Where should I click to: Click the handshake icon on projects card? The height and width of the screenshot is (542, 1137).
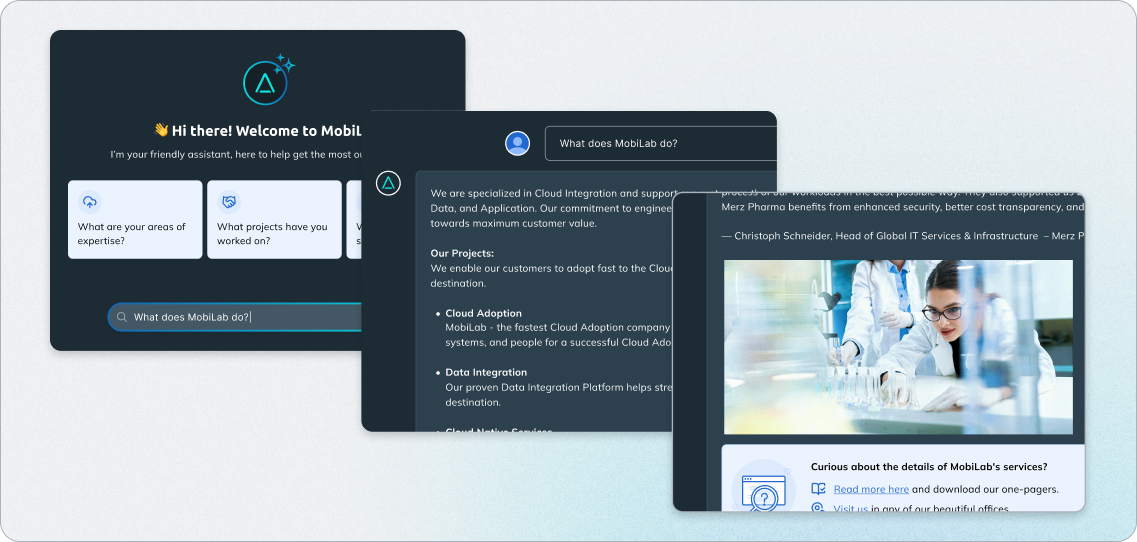[x=229, y=202]
